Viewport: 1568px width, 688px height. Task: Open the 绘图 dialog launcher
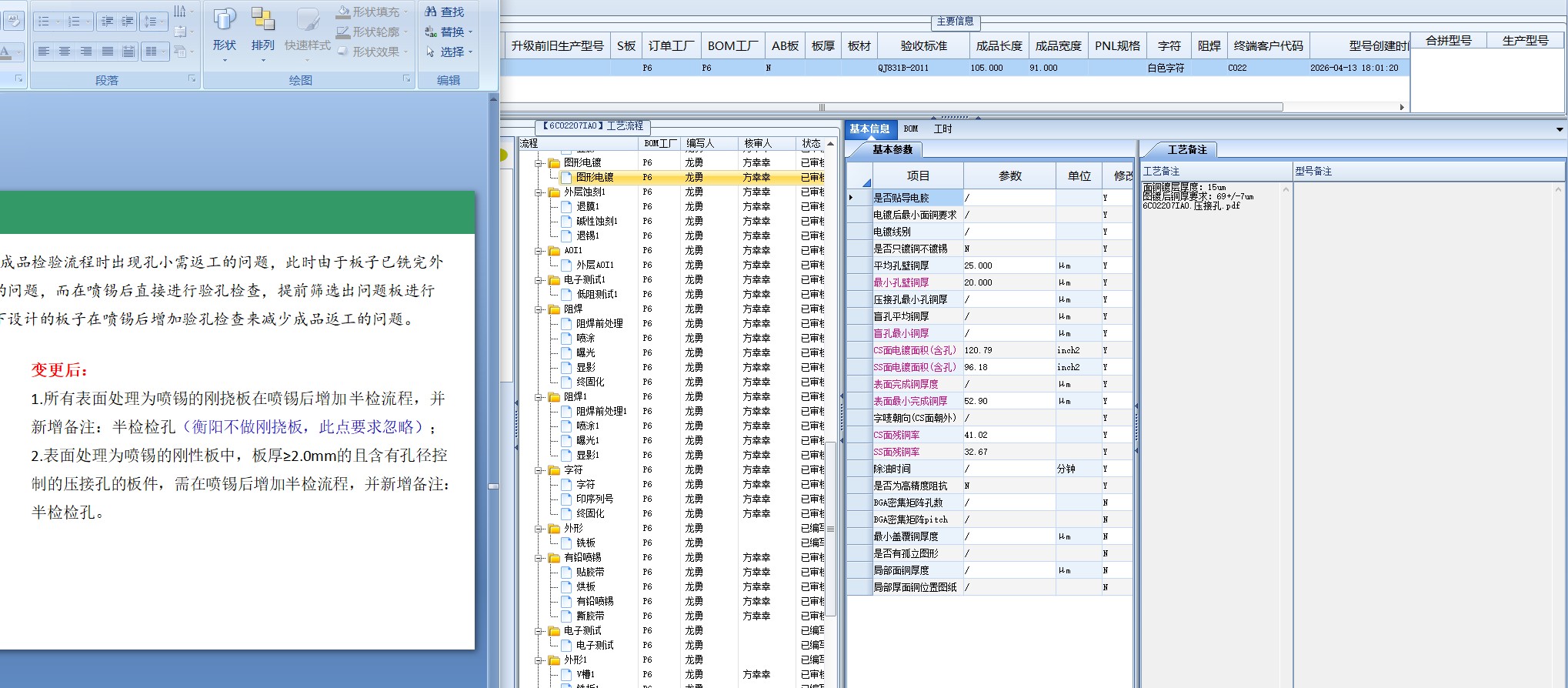[406, 79]
